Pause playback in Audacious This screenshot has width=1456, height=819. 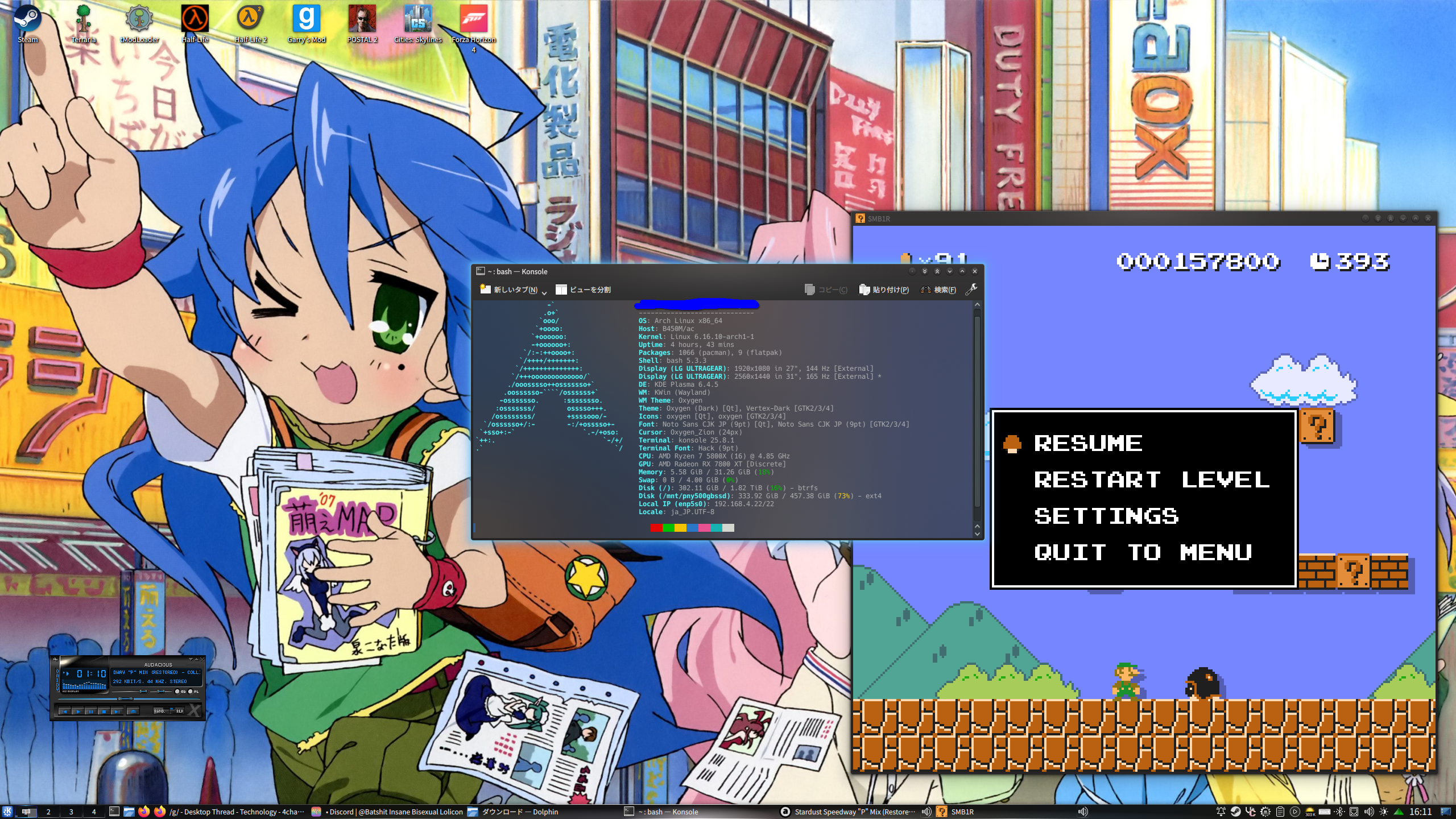91,712
